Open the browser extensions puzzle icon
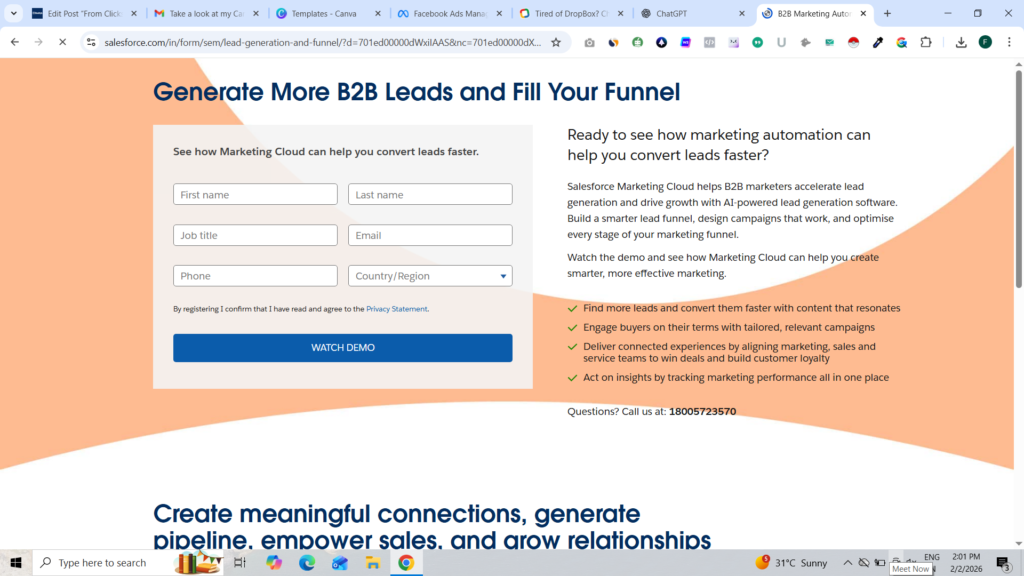This screenshot has width=1024, height=576. click(925, 42)
